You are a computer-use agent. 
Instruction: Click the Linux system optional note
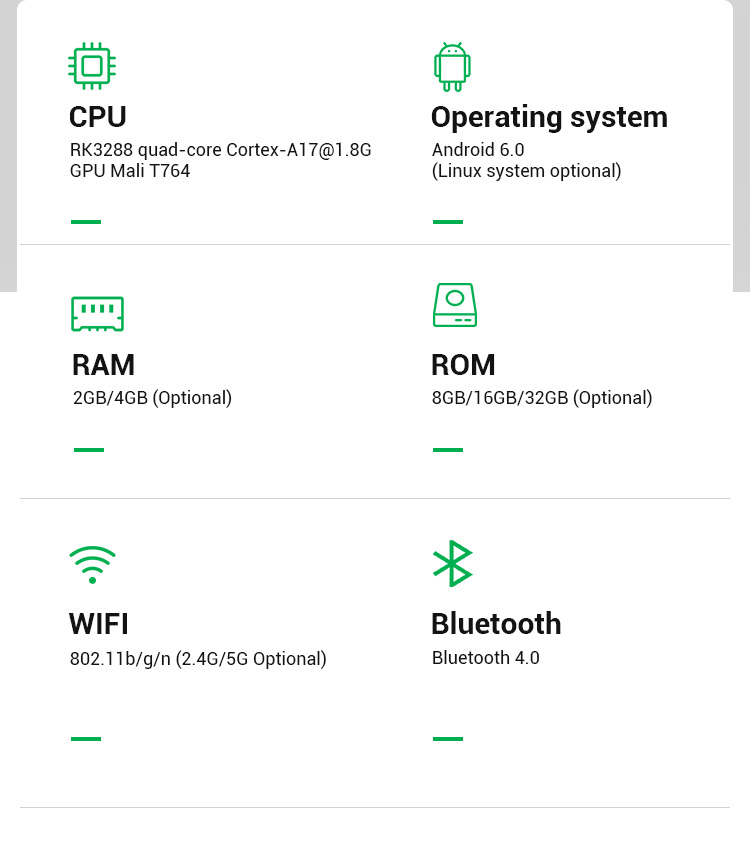[x=526, y=171]
